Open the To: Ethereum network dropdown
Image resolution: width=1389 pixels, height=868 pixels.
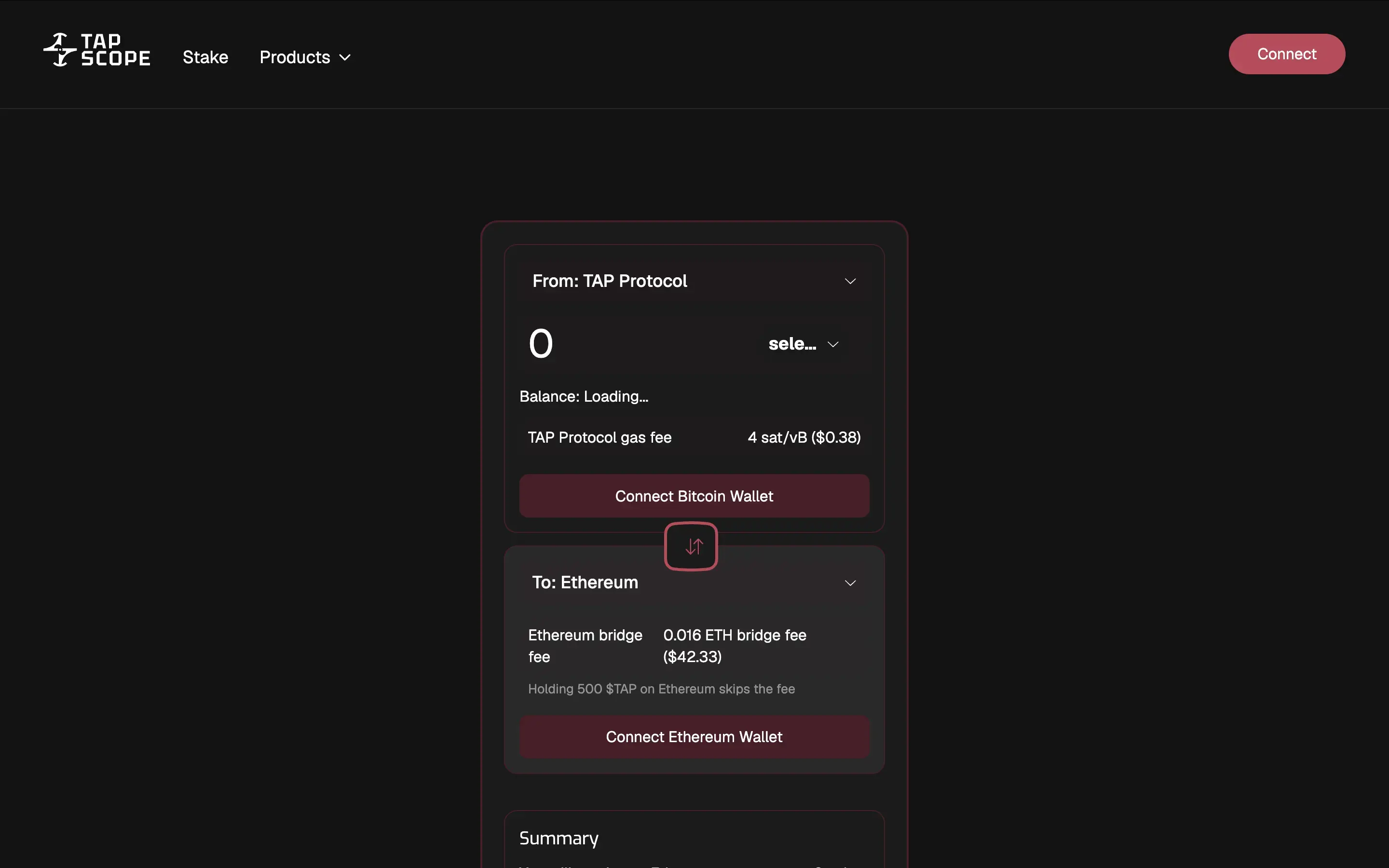pos(694,583)
